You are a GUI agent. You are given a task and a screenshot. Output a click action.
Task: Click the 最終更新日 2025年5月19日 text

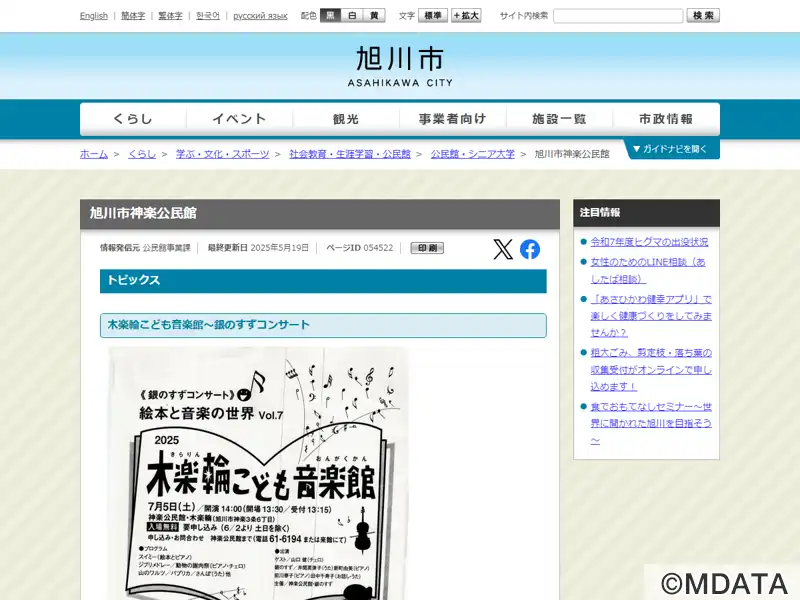[258, 248]
